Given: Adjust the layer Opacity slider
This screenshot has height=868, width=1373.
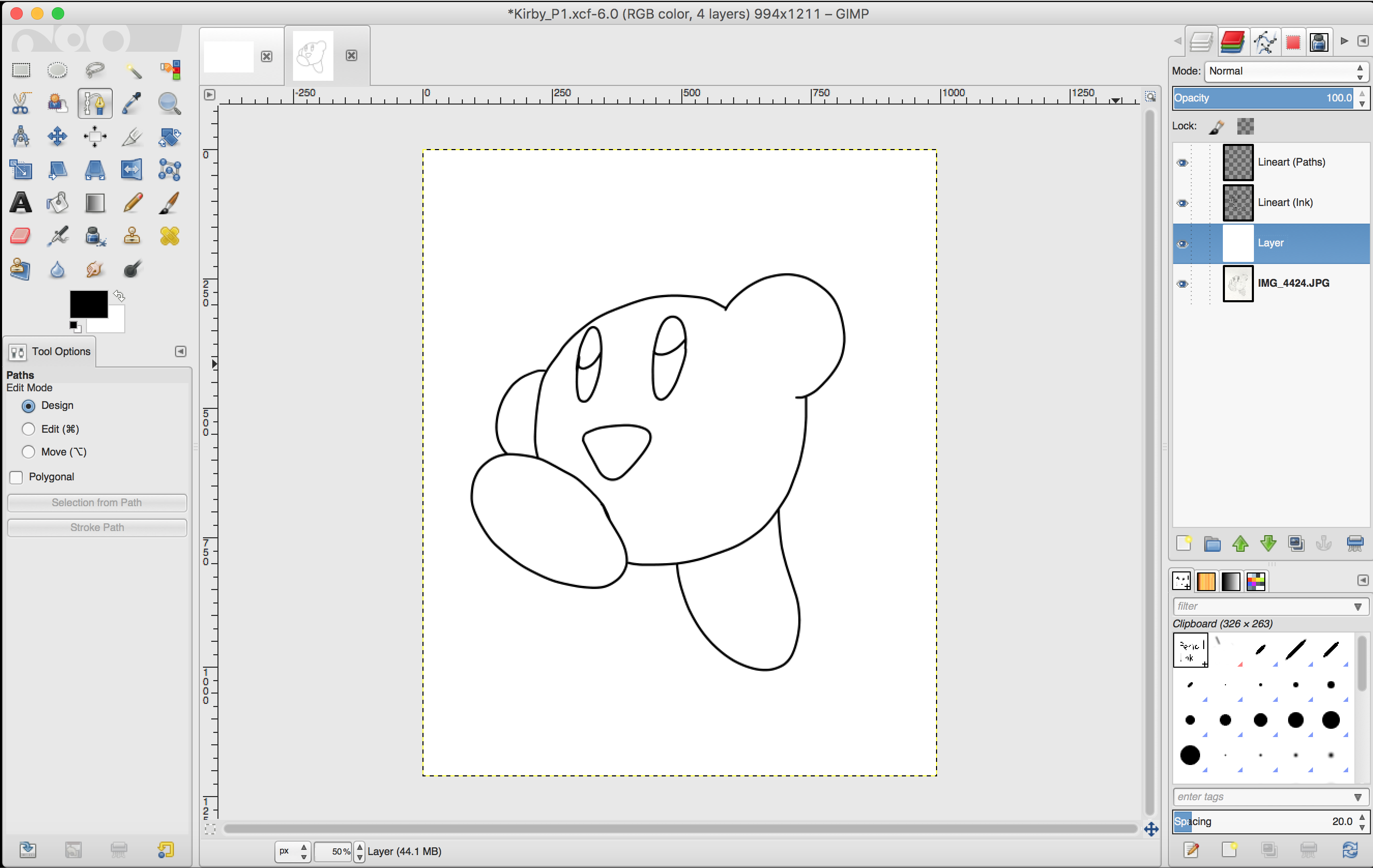Looking at the screenshot, I should (1262, 98).
